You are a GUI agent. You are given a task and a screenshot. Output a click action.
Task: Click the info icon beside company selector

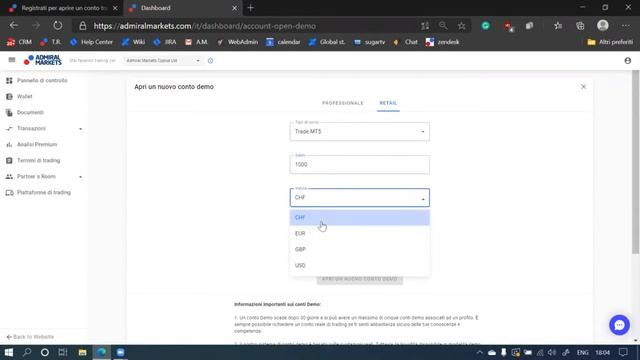tap(210, 60)
